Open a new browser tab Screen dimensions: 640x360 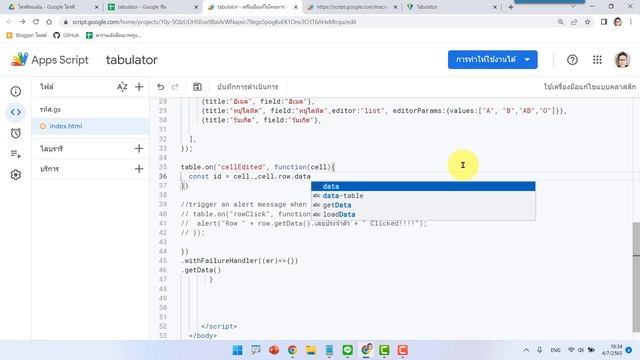[510, 7]
